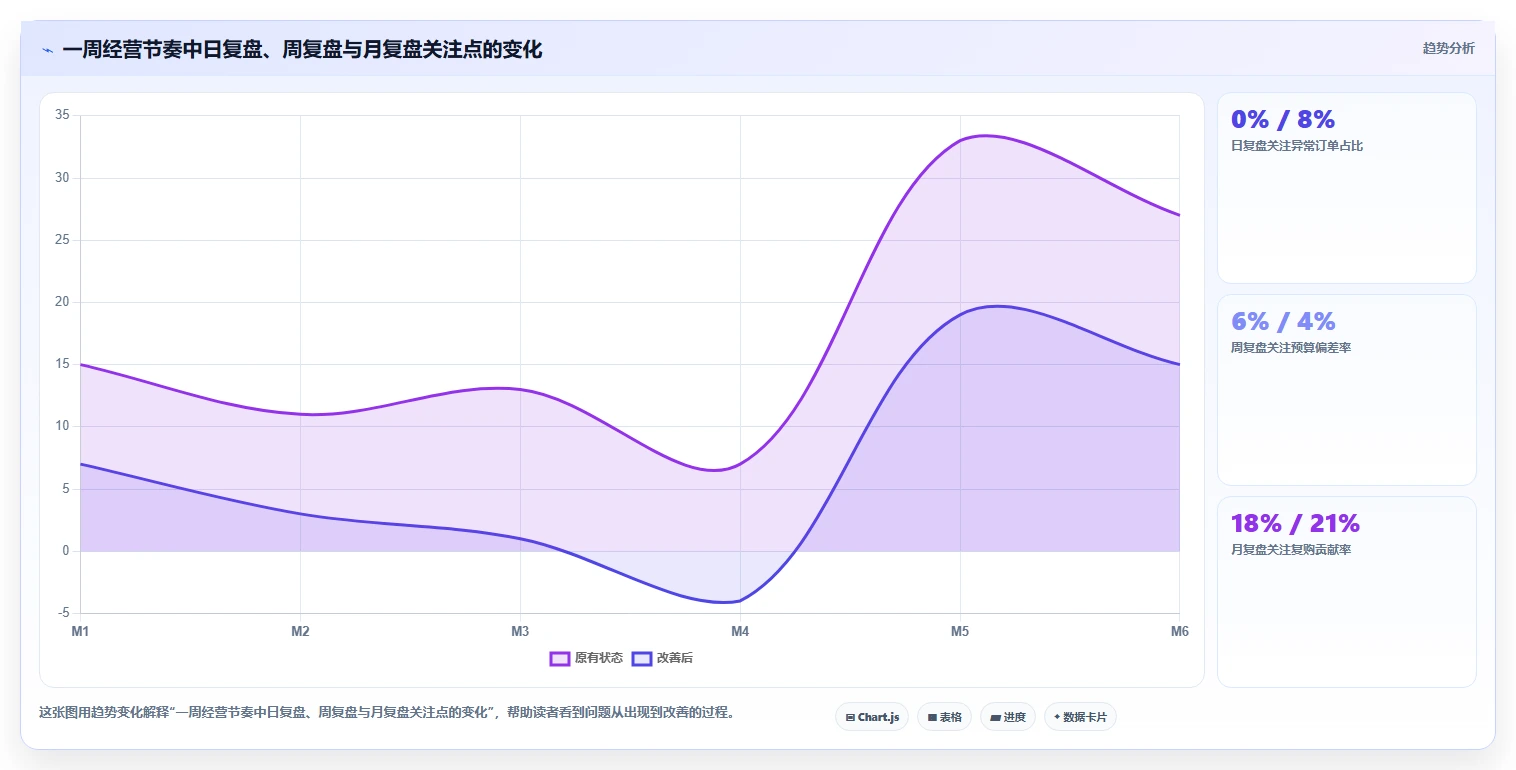Select the 数据卡片 tag chip

coord(1080,717)
